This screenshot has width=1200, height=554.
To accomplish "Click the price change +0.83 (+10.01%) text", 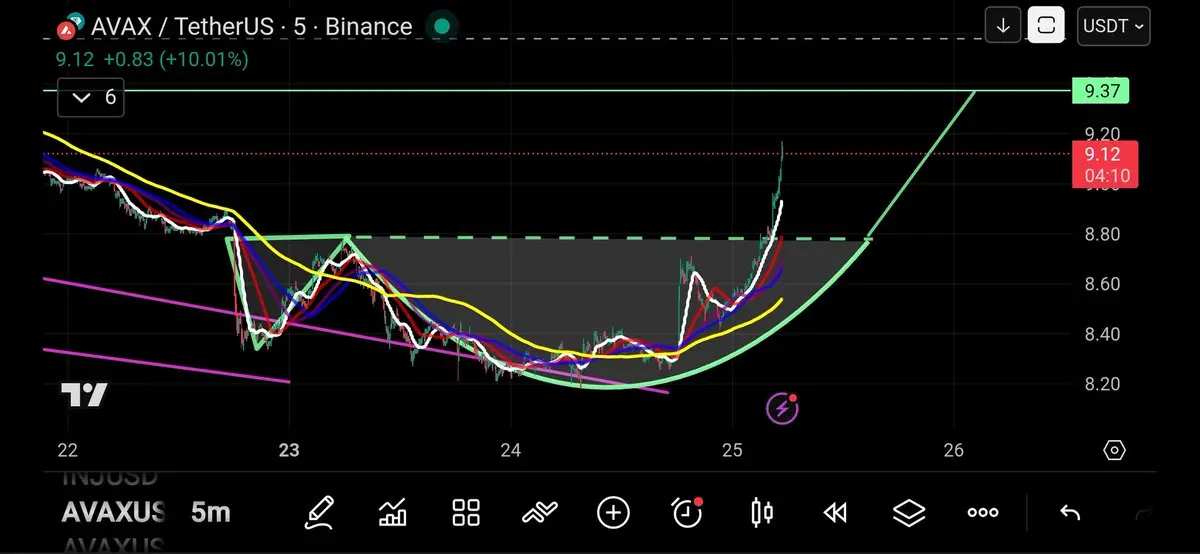I will point(175,60).
